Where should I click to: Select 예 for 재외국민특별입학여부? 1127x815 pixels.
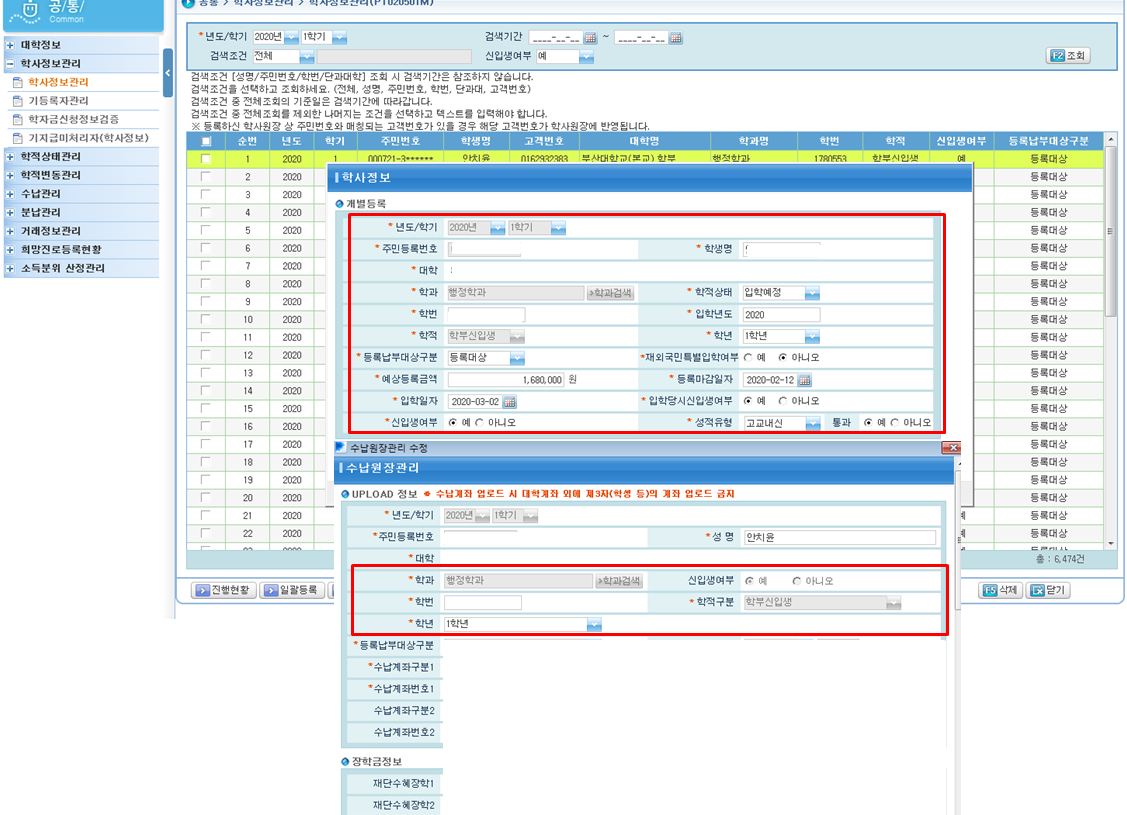749,358
